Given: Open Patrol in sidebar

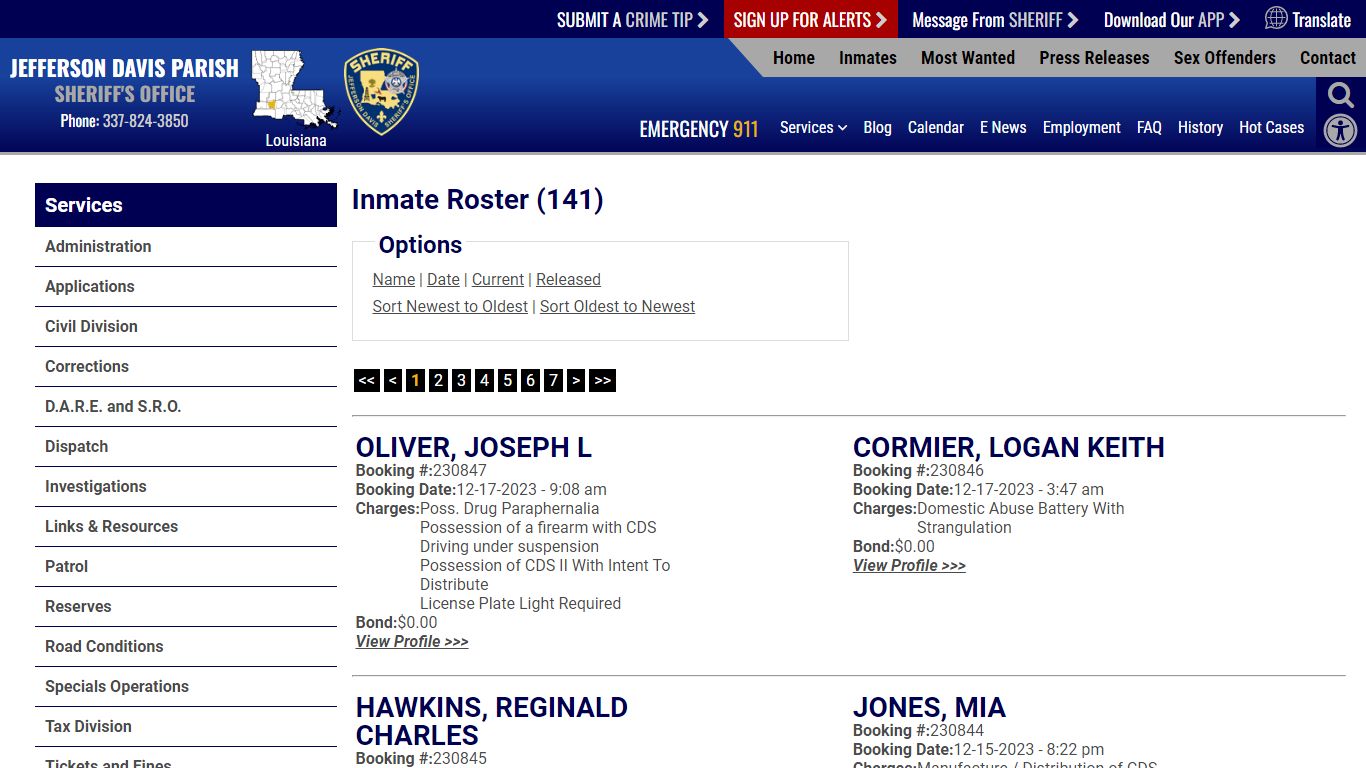Looking at the screenshot, I should click(186, 566).
